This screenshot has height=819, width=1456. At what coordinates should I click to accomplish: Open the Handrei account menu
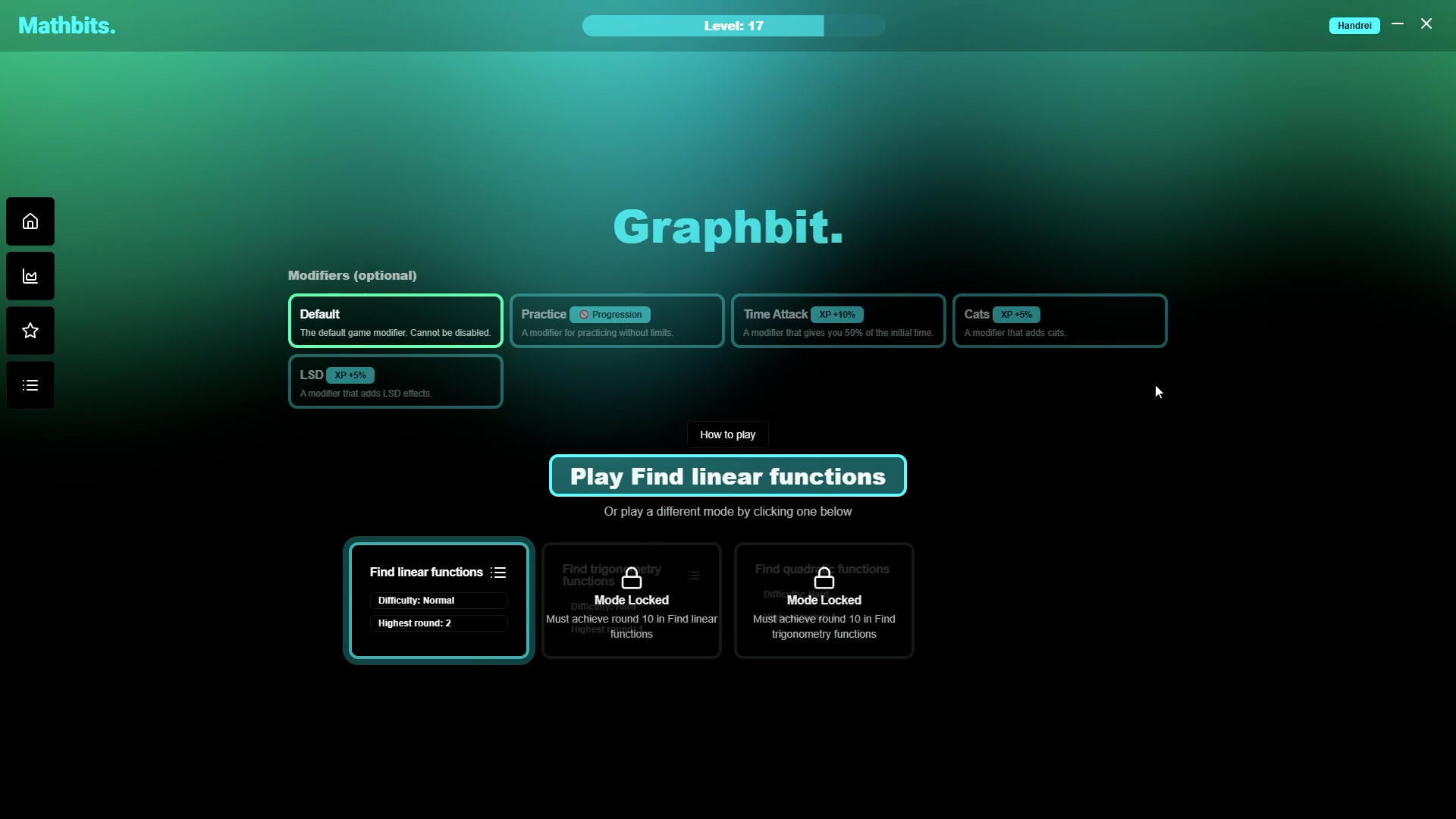pyautogui.click(x=1354, y=25)
